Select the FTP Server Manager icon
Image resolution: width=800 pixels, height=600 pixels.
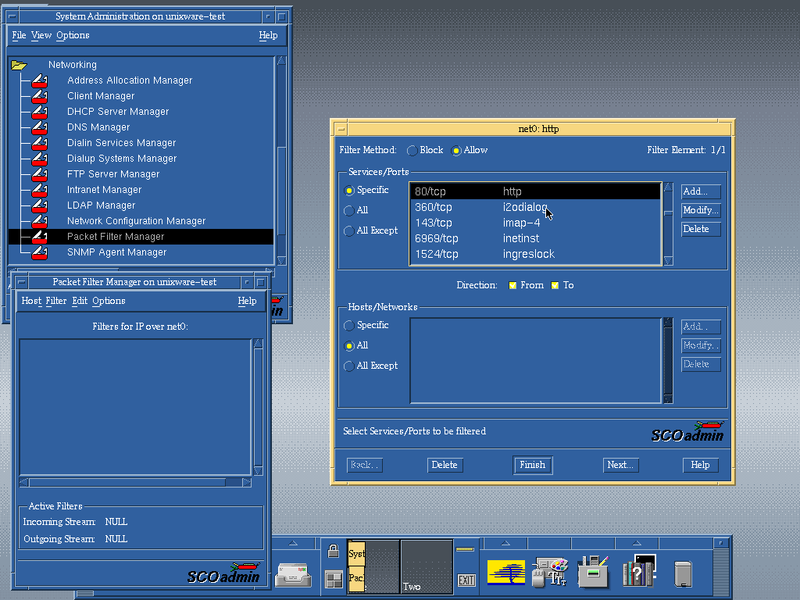click(39, 174)
